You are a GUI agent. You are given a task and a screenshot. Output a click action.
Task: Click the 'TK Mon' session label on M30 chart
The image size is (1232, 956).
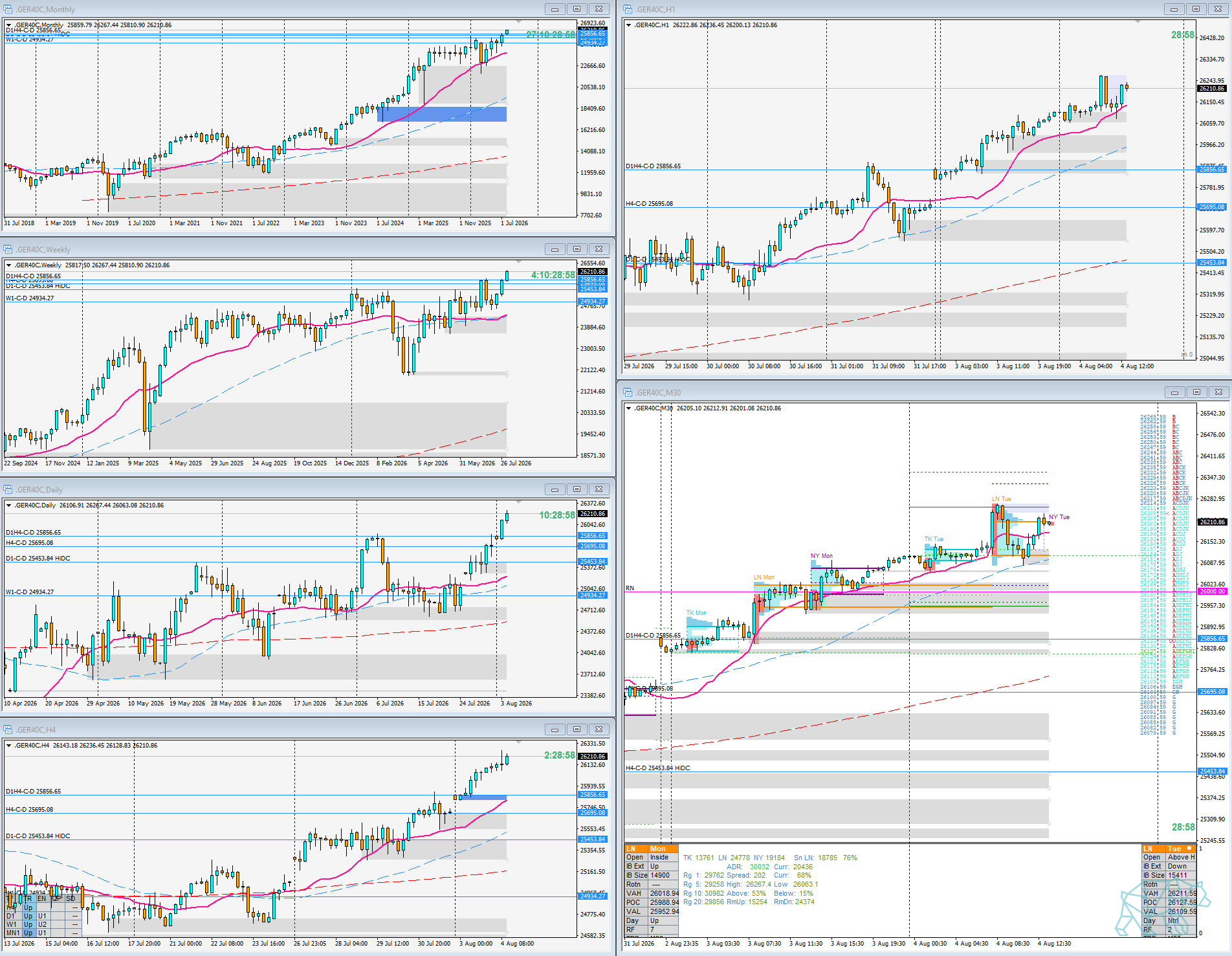tap(696, 613)
